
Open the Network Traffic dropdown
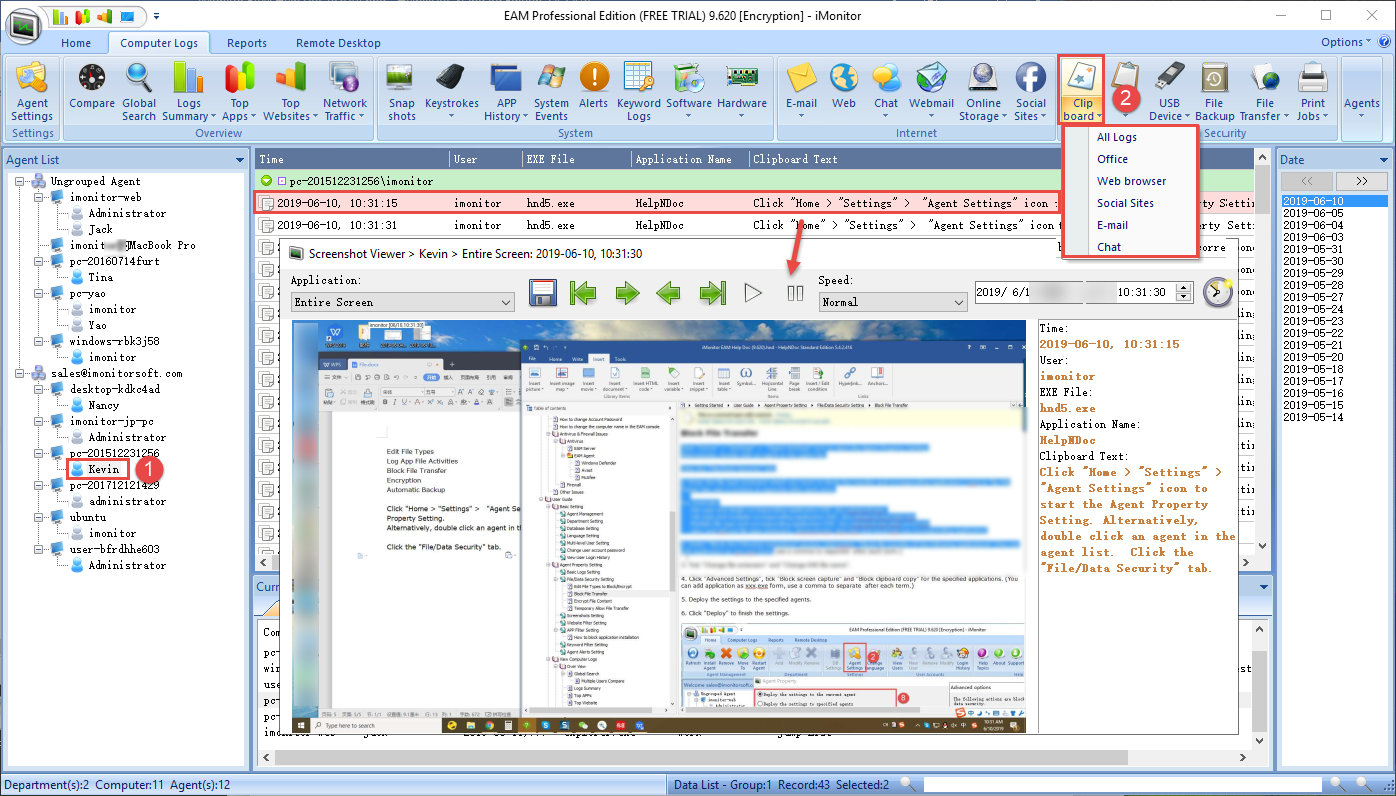point(344,92)
